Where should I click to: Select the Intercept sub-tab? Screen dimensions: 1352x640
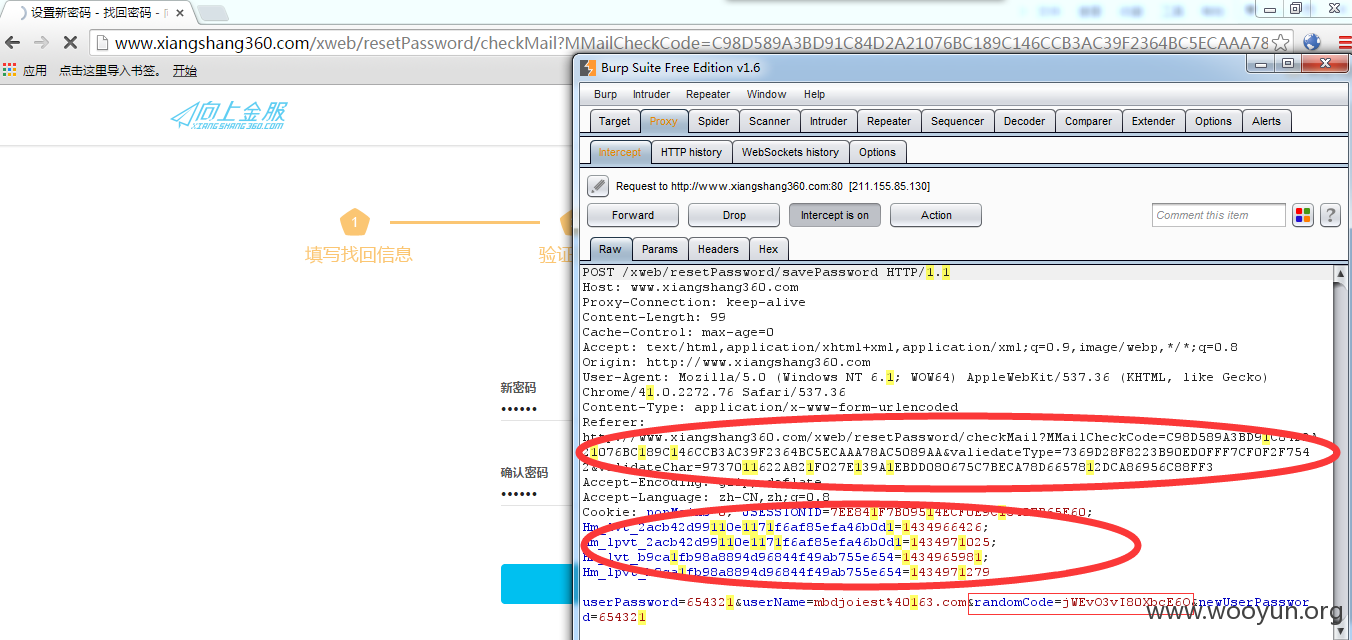619,152
